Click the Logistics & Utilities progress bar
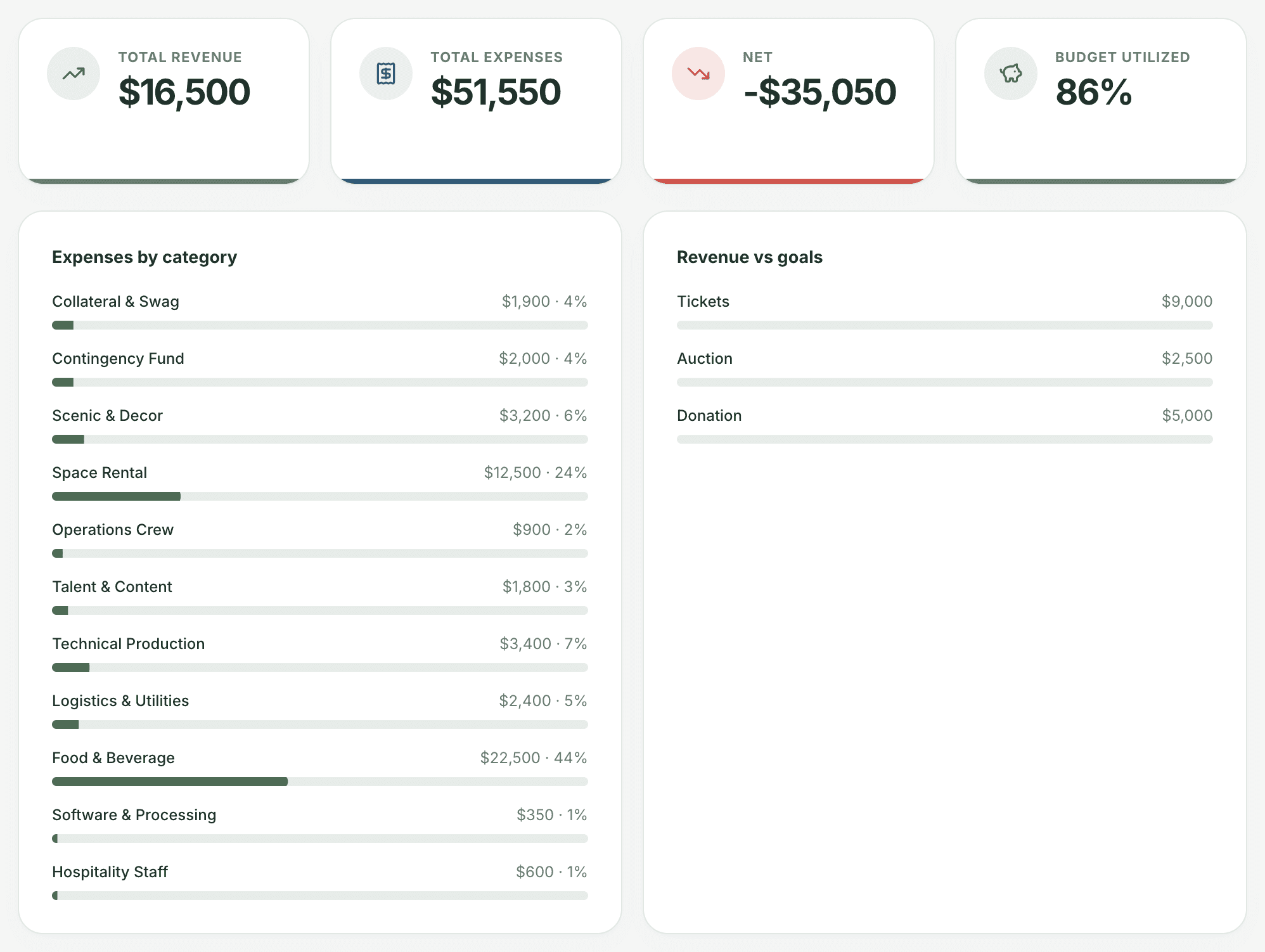The height and width of the screenshot is (952, 1265). pyautogui.click(x=320, y=724)
